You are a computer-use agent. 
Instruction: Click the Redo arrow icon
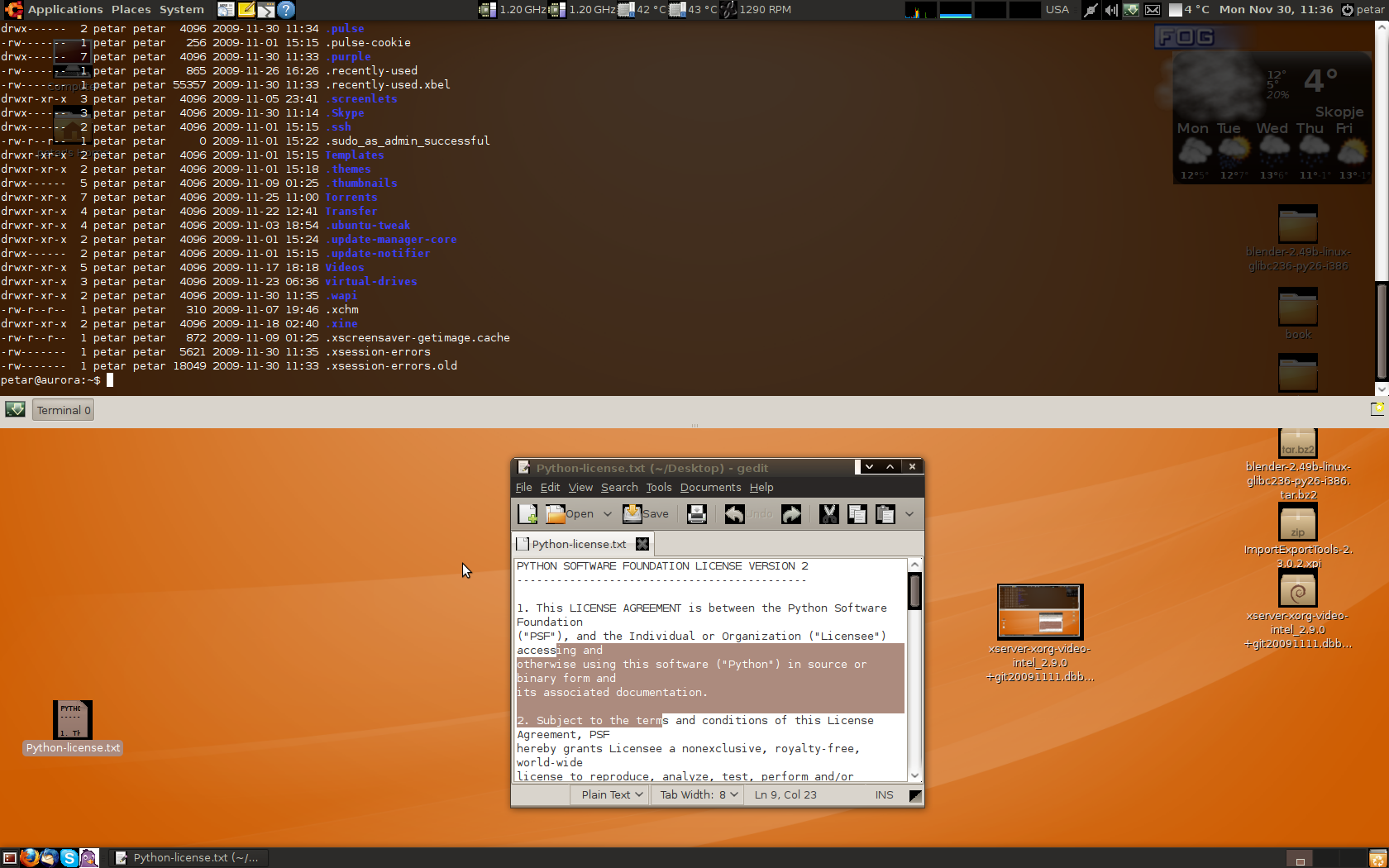(791, 514)
